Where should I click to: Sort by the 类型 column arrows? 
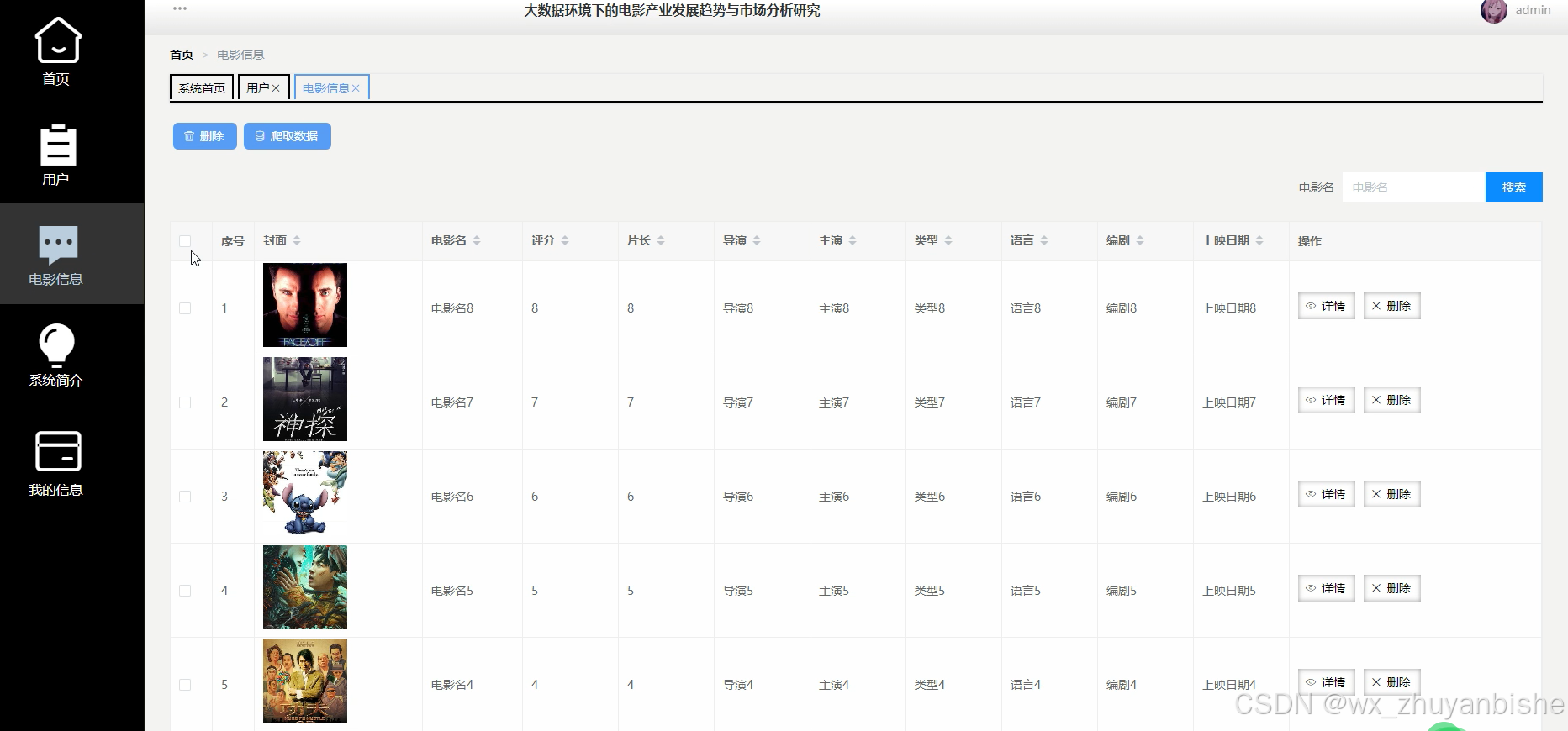point(948,240)
